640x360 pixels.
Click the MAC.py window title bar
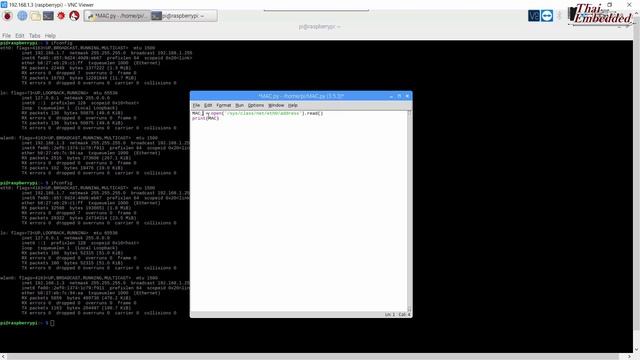click(301, 96)
